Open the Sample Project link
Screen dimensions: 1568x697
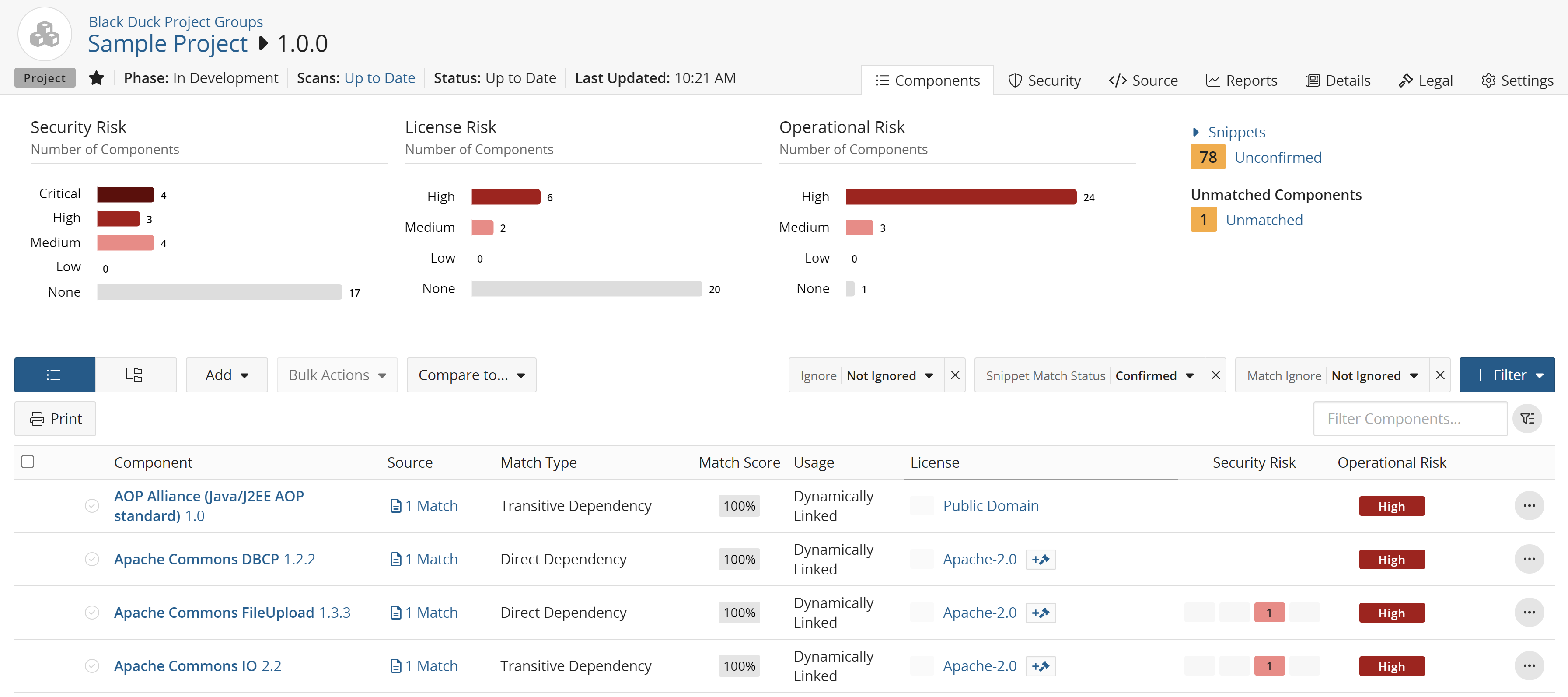tap(168, 44)
